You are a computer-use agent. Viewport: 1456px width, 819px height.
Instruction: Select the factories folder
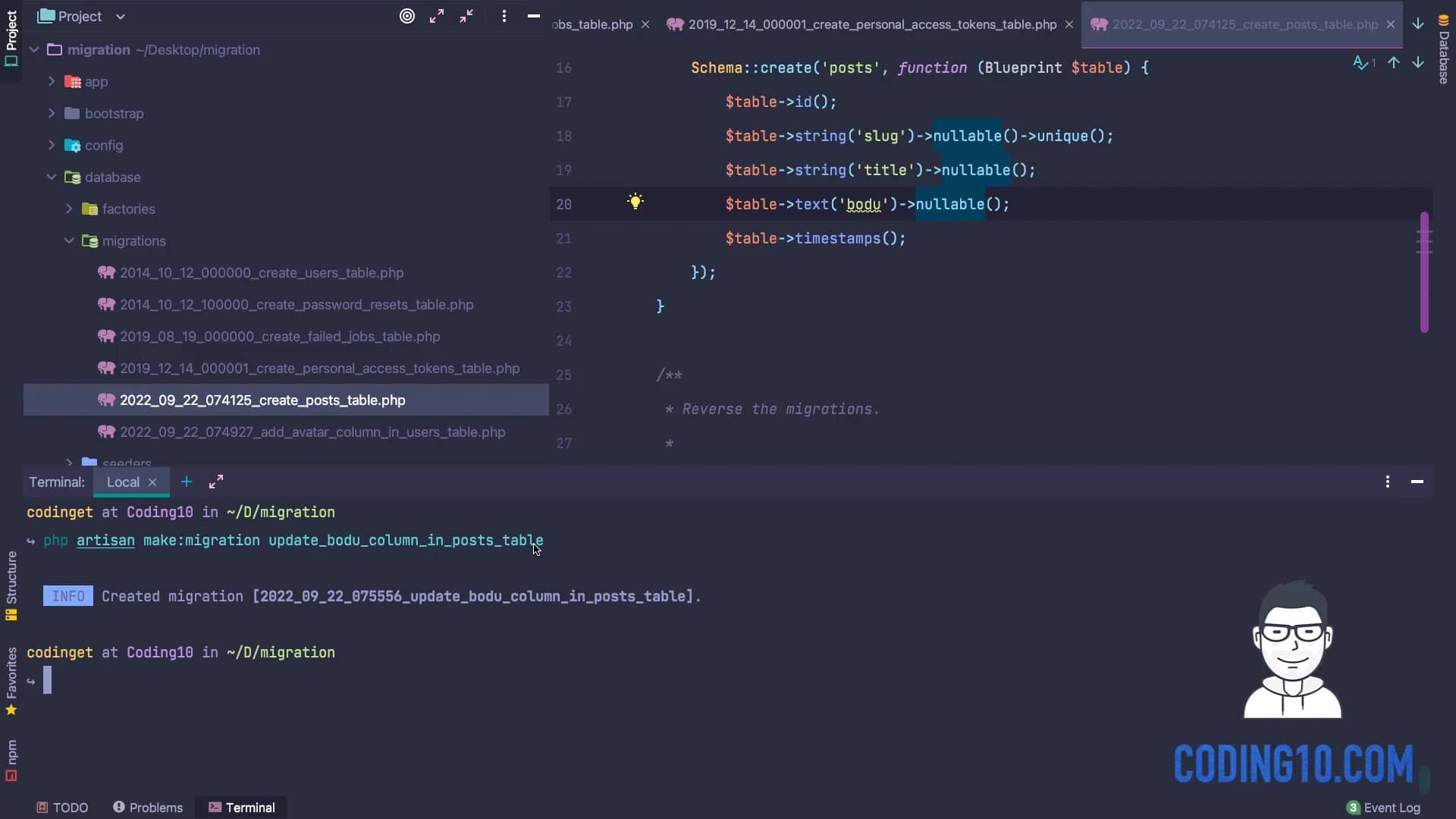128,209
